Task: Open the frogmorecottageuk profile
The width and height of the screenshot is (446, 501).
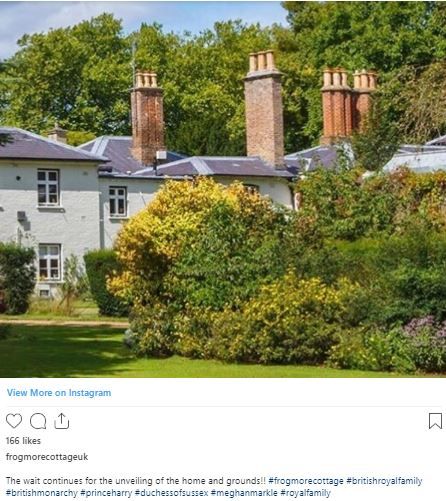Action: coord(47,457)
